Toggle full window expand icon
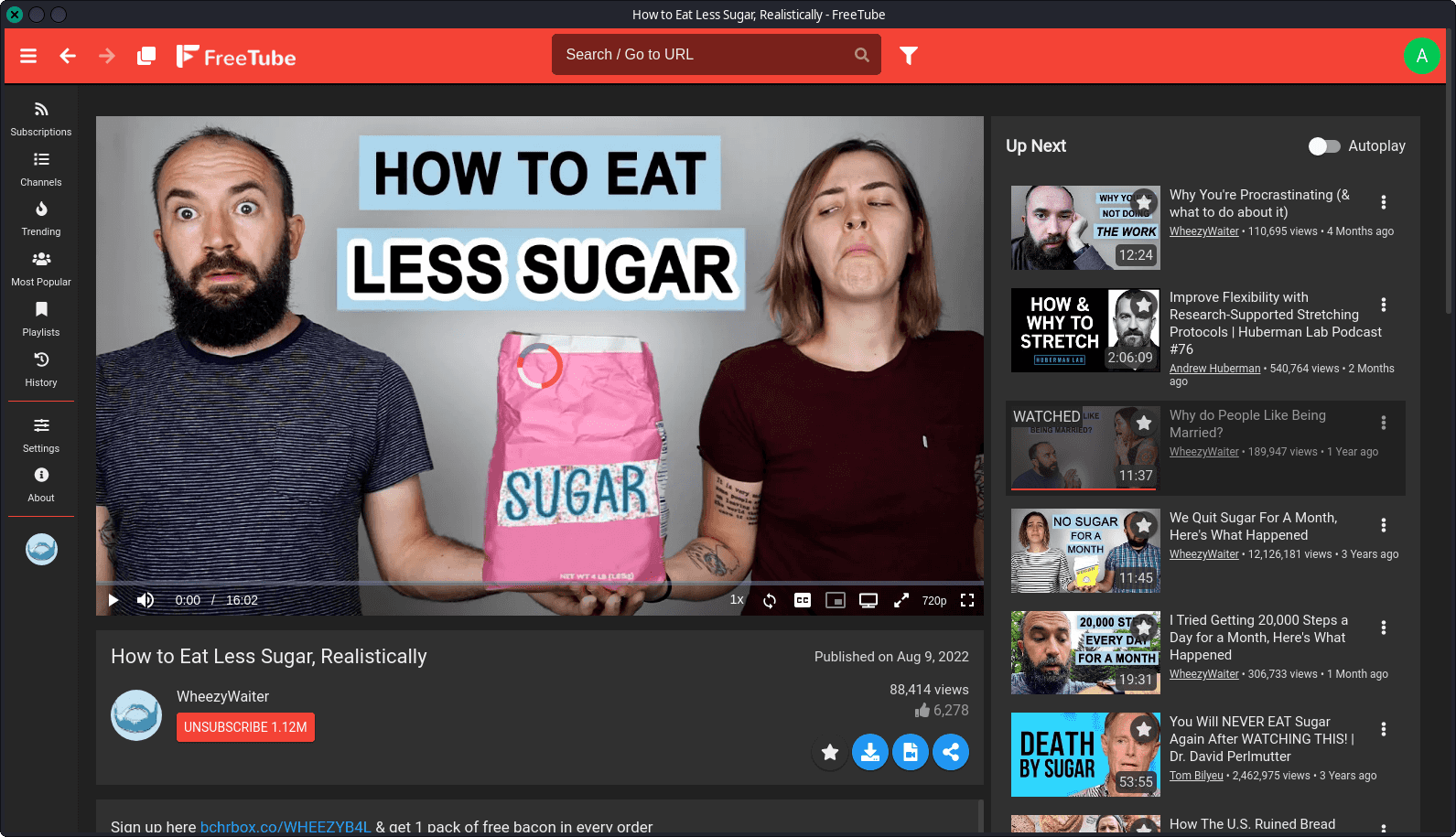This screenshot has height=837, width=1456. pos(901,600)
